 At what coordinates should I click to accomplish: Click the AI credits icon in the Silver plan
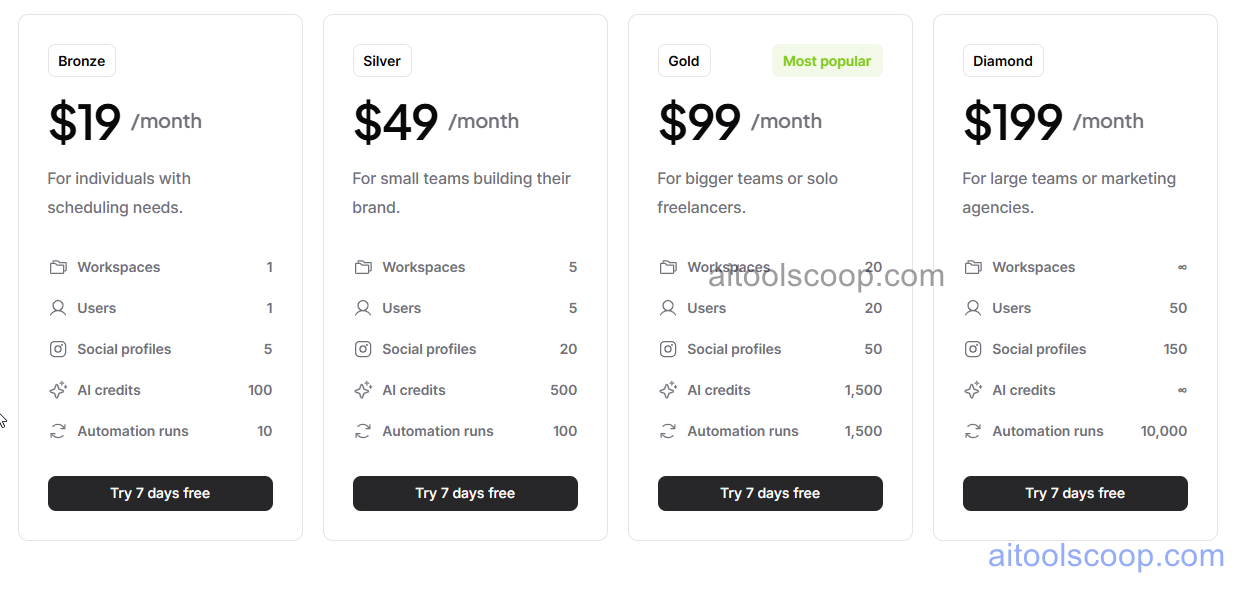[364, 390]
